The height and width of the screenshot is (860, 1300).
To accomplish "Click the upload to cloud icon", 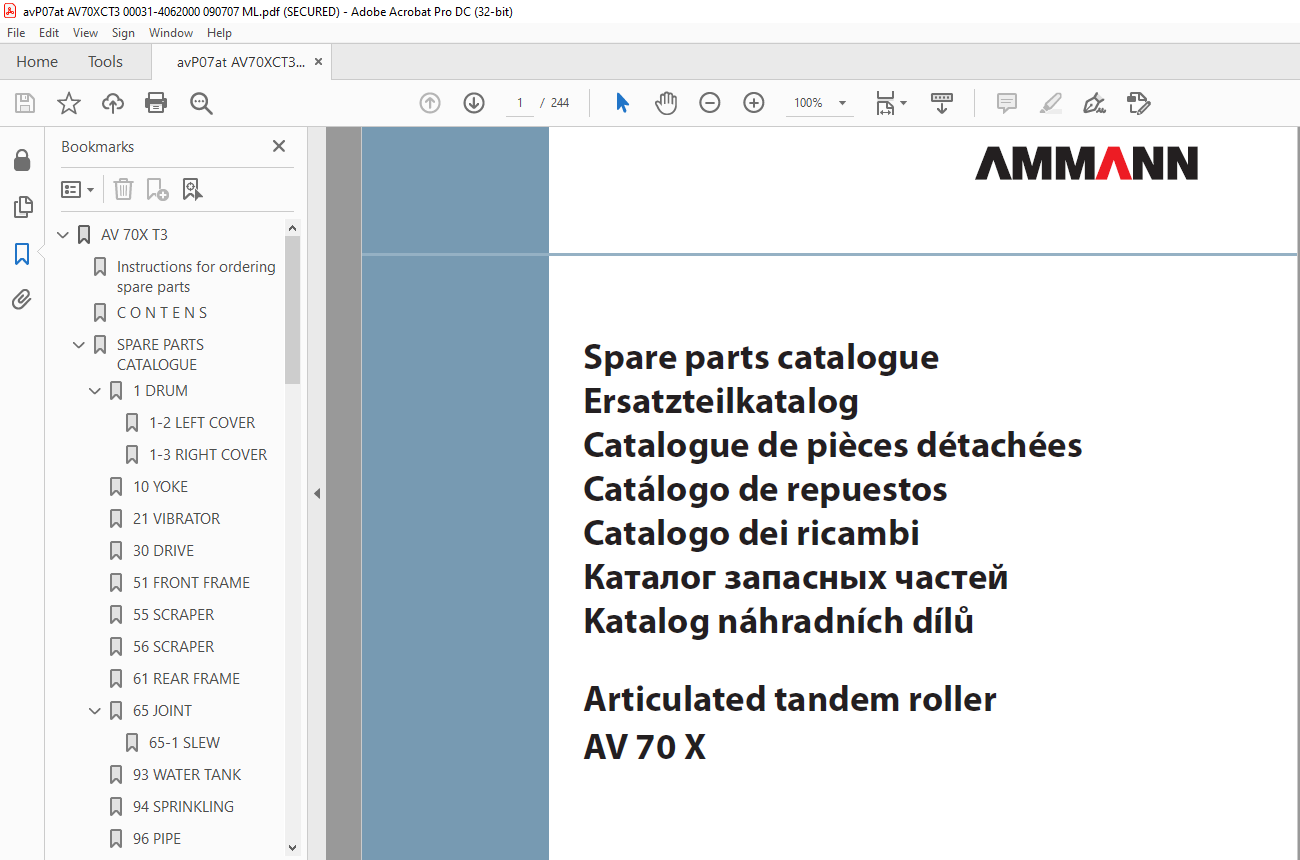I will click(113, 103).
